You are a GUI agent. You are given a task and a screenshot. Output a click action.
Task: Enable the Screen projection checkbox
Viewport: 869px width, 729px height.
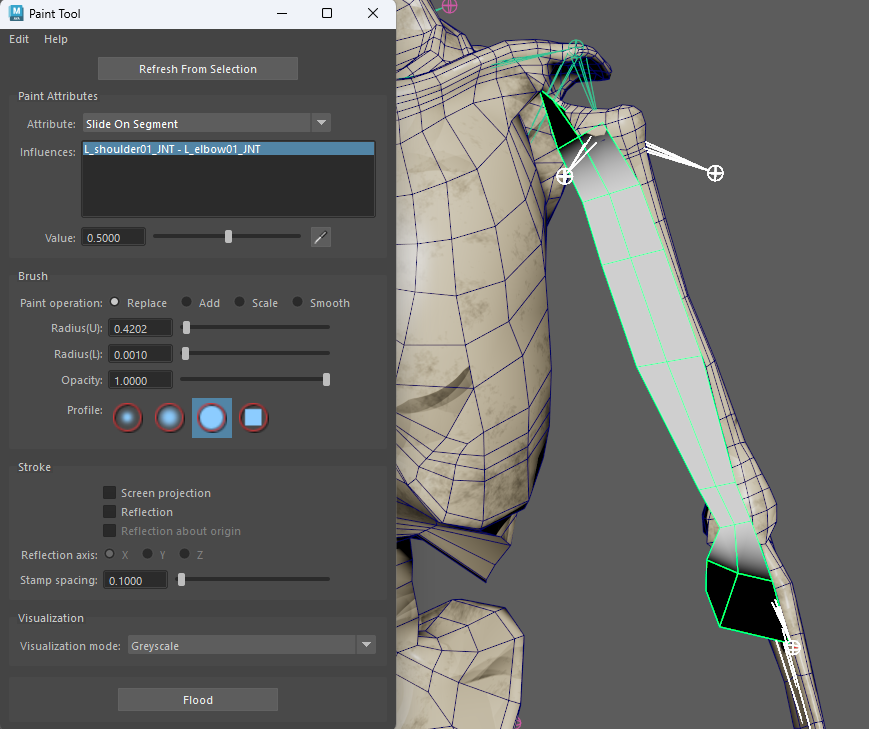coord(110,493)
